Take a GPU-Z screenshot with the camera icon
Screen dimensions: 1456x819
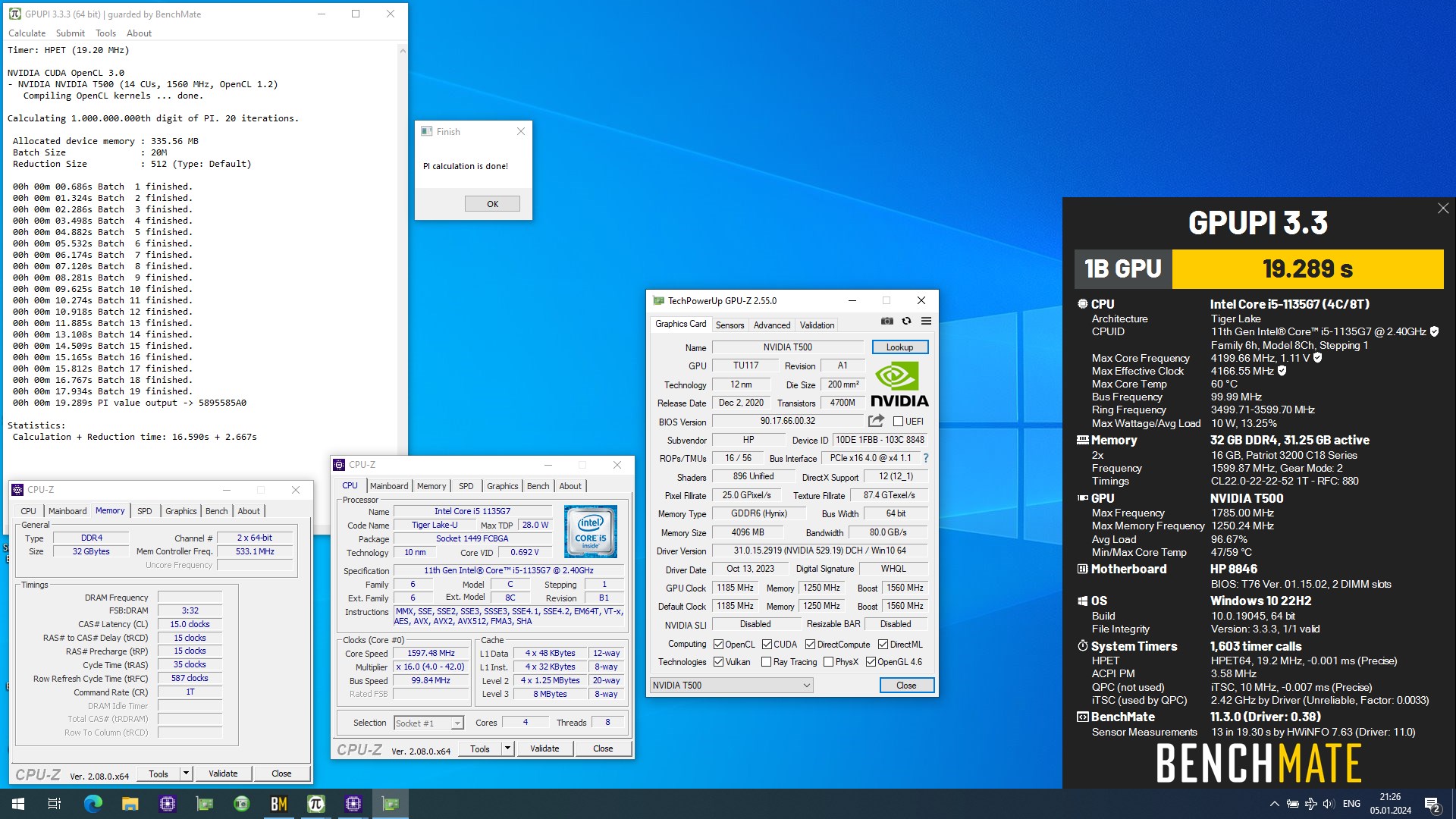tap(886, 322)
